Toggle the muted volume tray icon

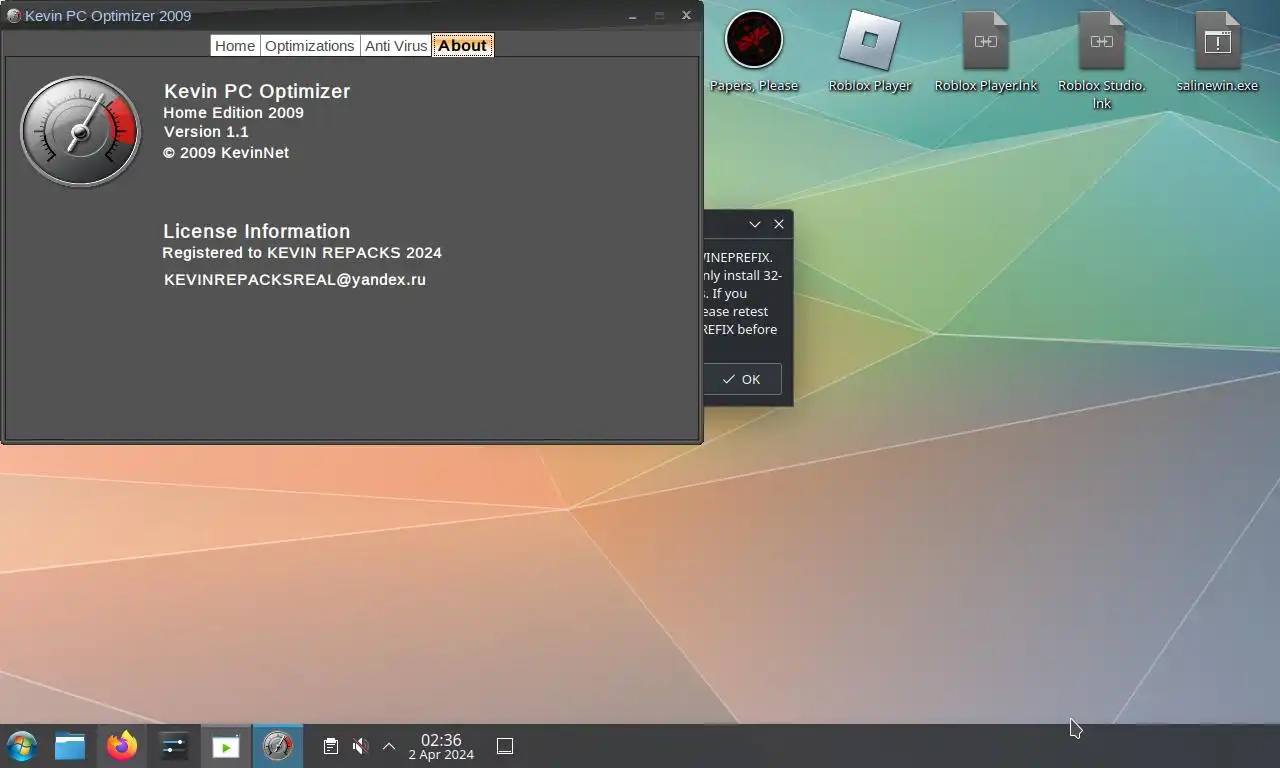coord(361,746)
